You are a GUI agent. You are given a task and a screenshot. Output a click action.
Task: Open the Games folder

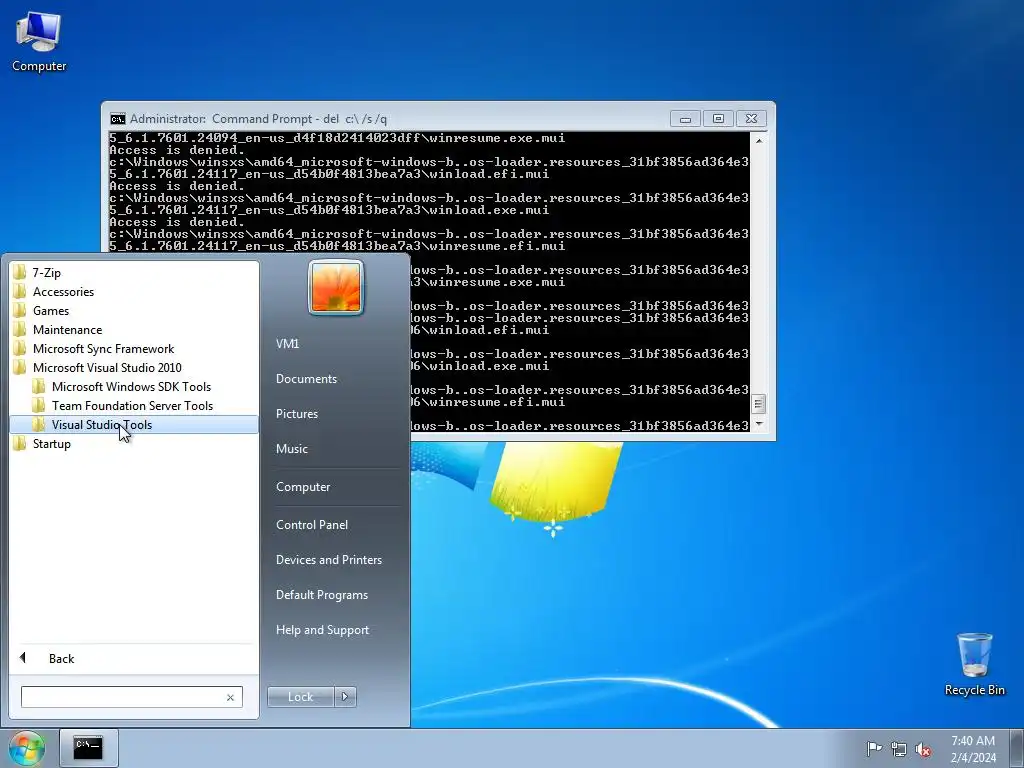point(134,310)
